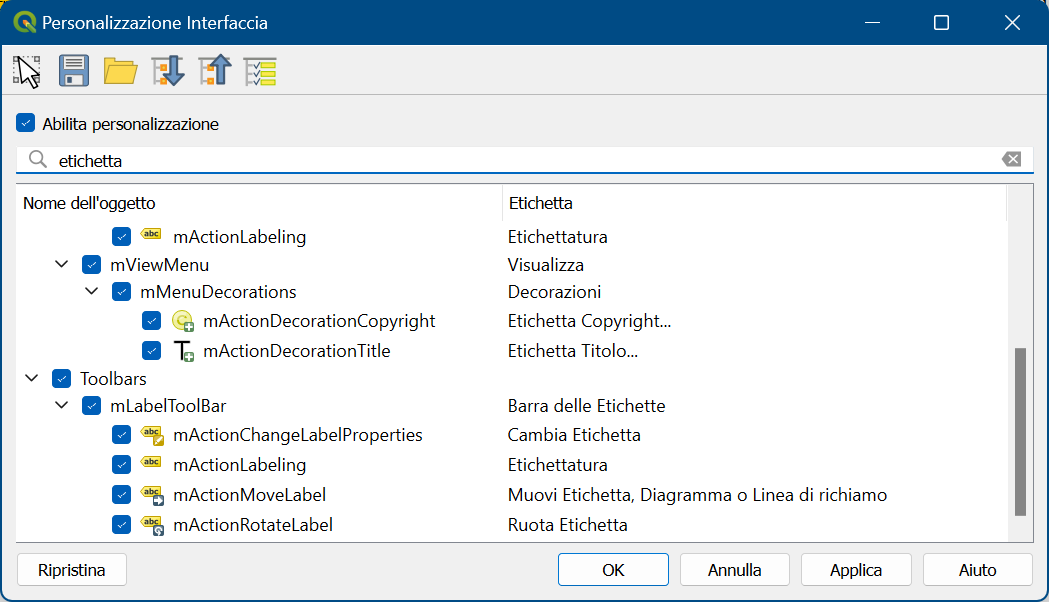Click the search magnifier icon
Screen dimensions: 1049x602
[37, 159]
